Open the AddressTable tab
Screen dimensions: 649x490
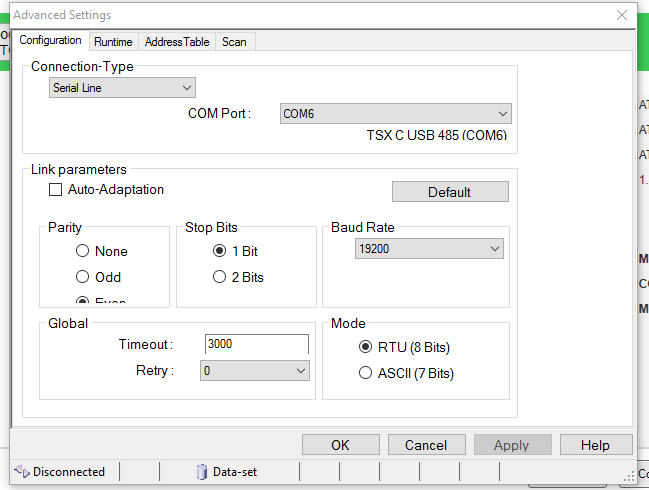pos(177,42)
